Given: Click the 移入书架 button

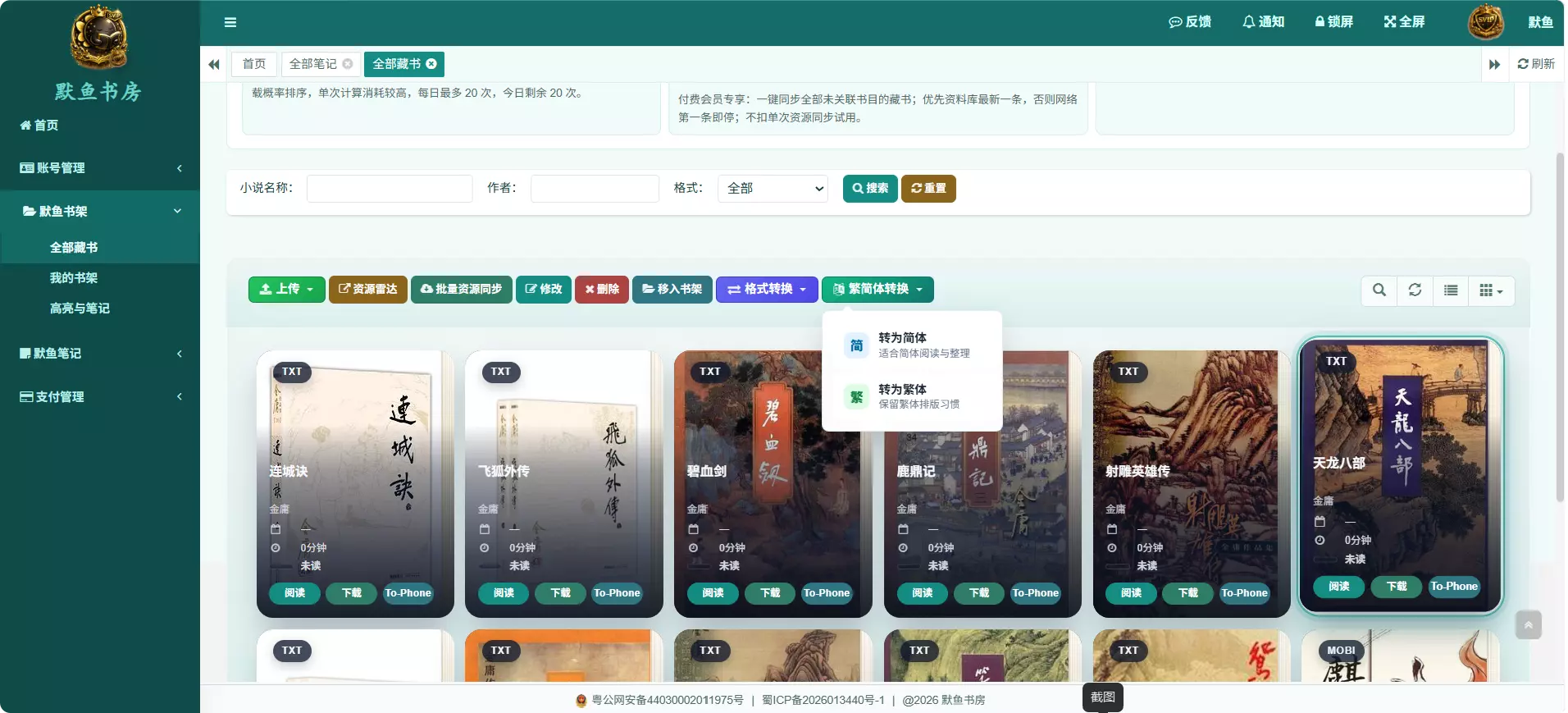Looking at the screenshot, I should click(672, 290).
